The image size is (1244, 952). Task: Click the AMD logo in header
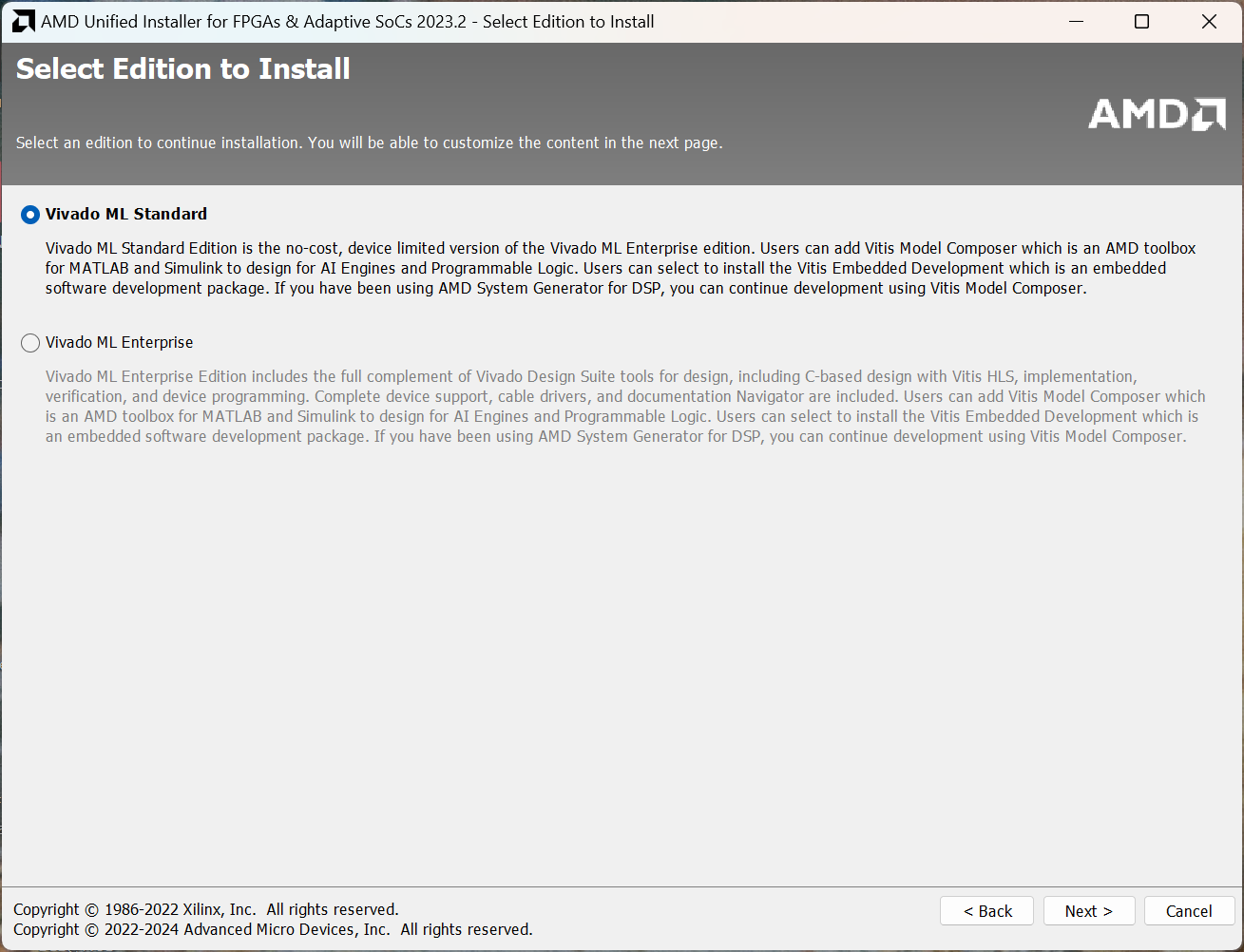pos(1157,114)
